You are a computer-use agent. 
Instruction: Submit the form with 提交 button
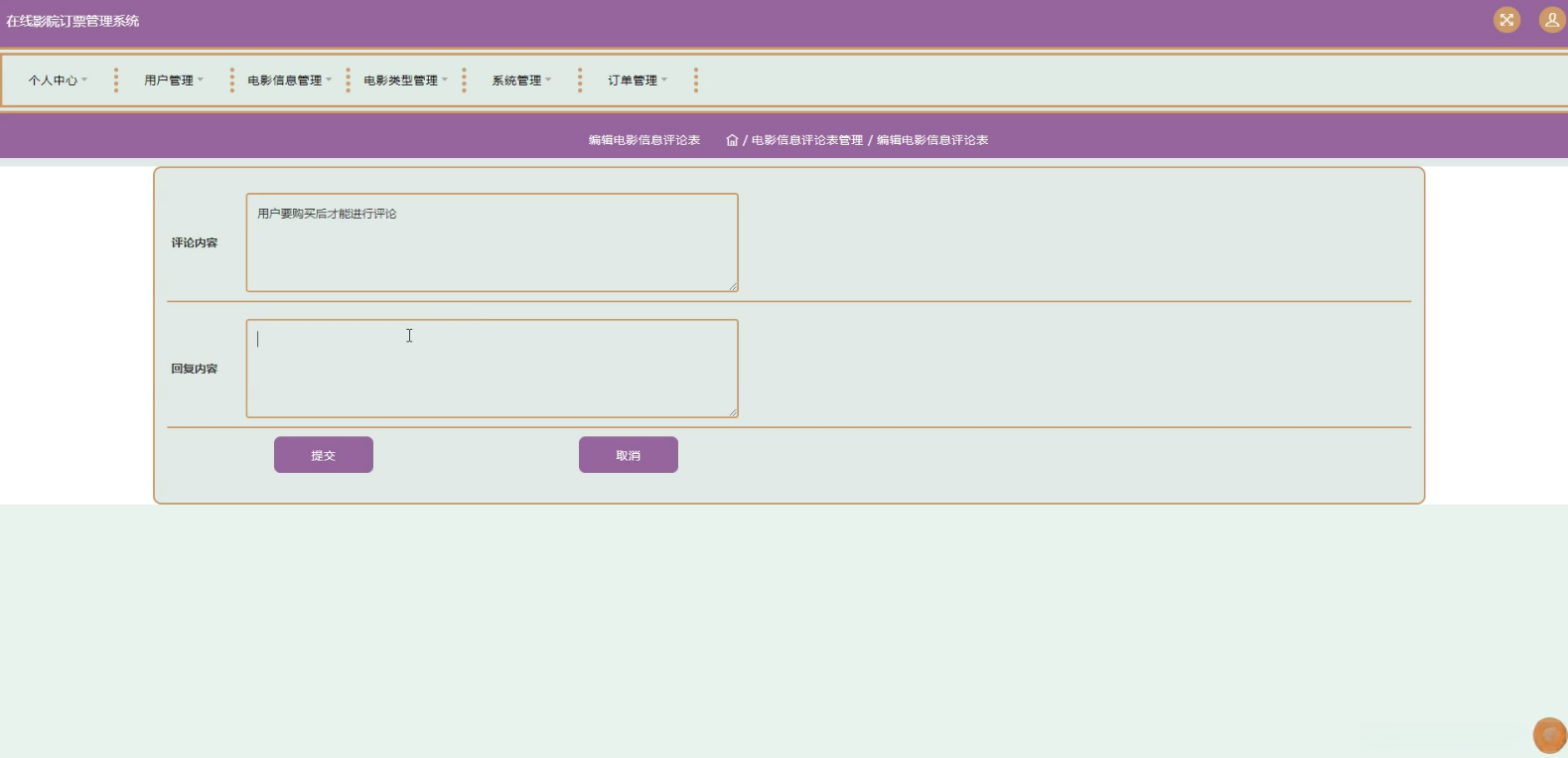coord(324,455)
